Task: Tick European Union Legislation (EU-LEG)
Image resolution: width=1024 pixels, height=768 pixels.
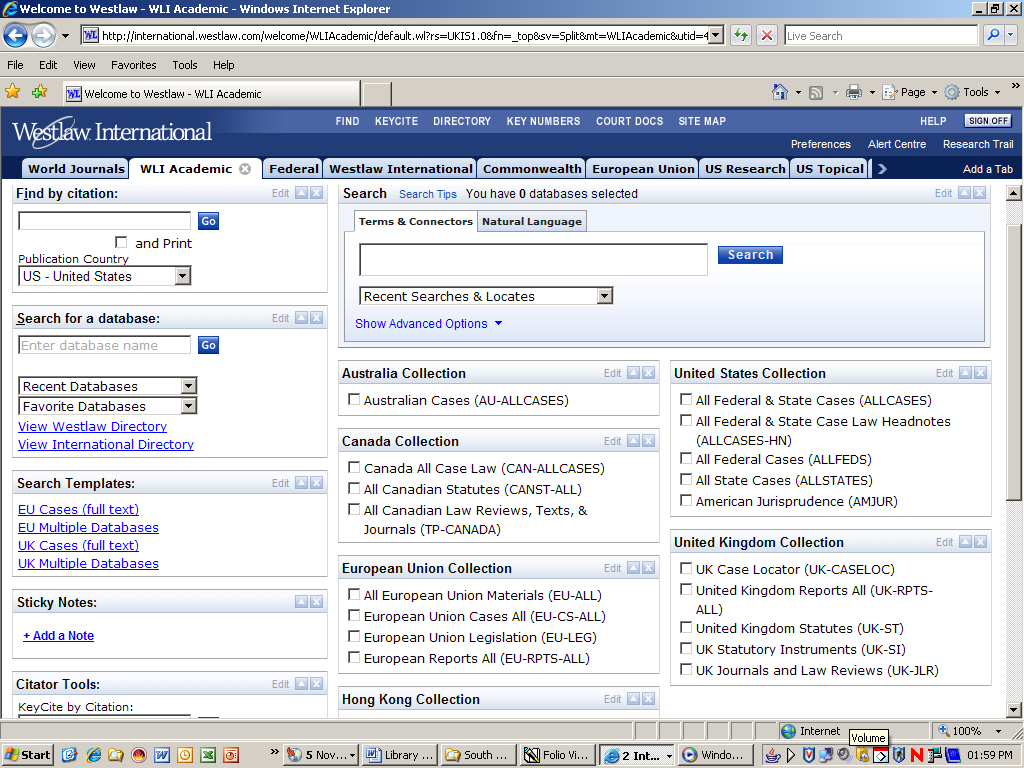Action: [354, 636]
